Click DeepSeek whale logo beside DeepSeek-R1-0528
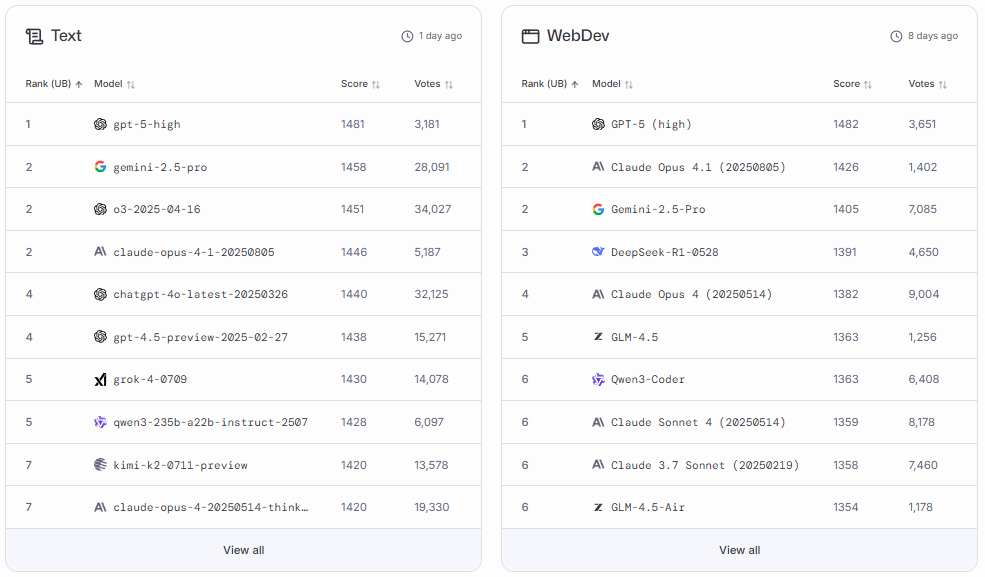985x577 pixels. 598,252
